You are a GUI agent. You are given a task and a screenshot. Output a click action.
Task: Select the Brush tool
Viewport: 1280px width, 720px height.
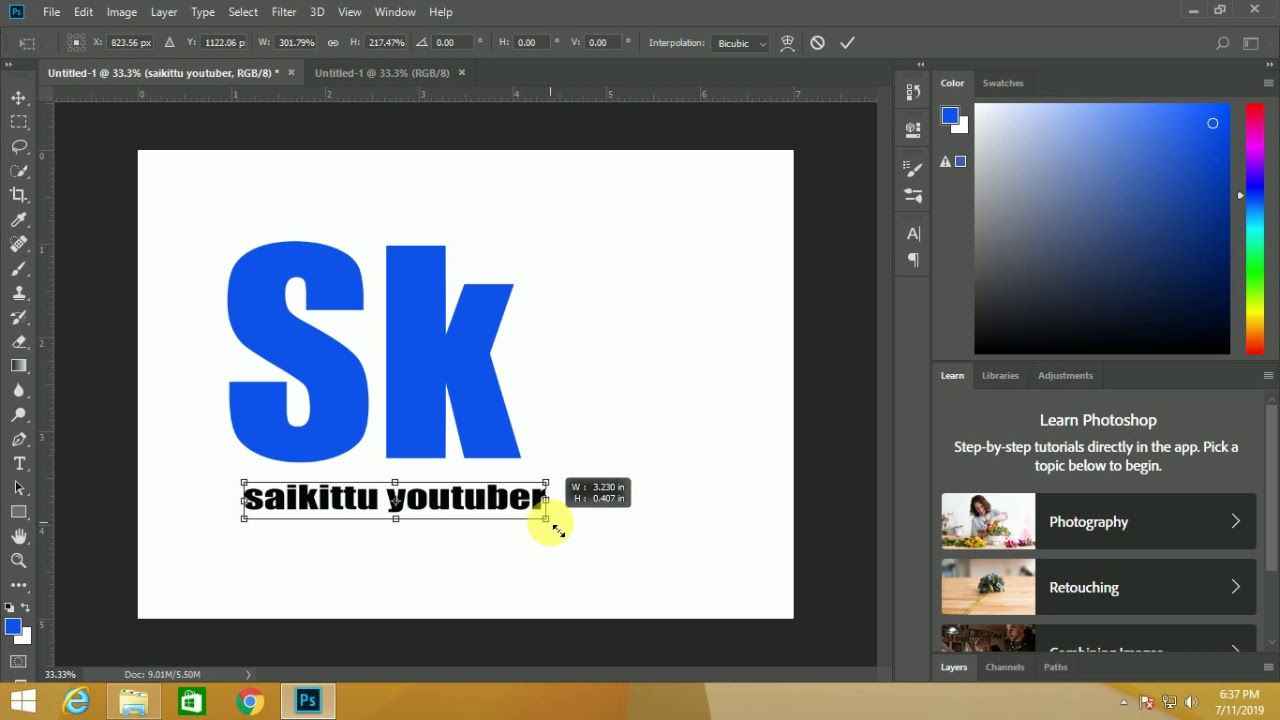[19, 269]
